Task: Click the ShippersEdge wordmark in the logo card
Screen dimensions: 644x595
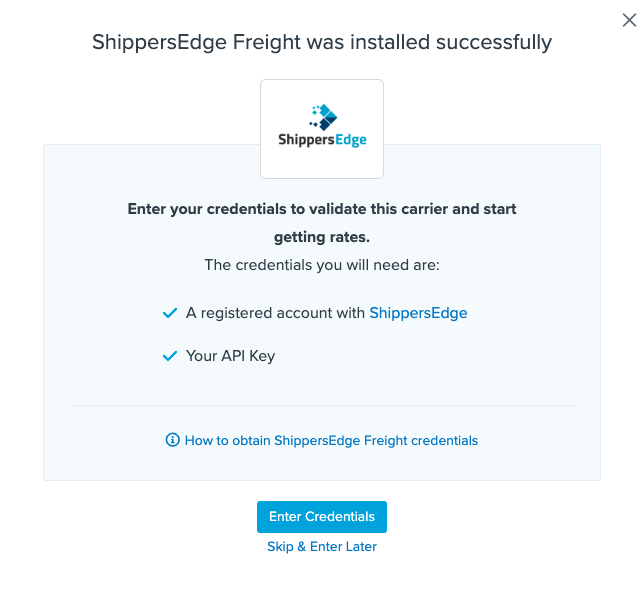Action: click(x=322, y=140)
